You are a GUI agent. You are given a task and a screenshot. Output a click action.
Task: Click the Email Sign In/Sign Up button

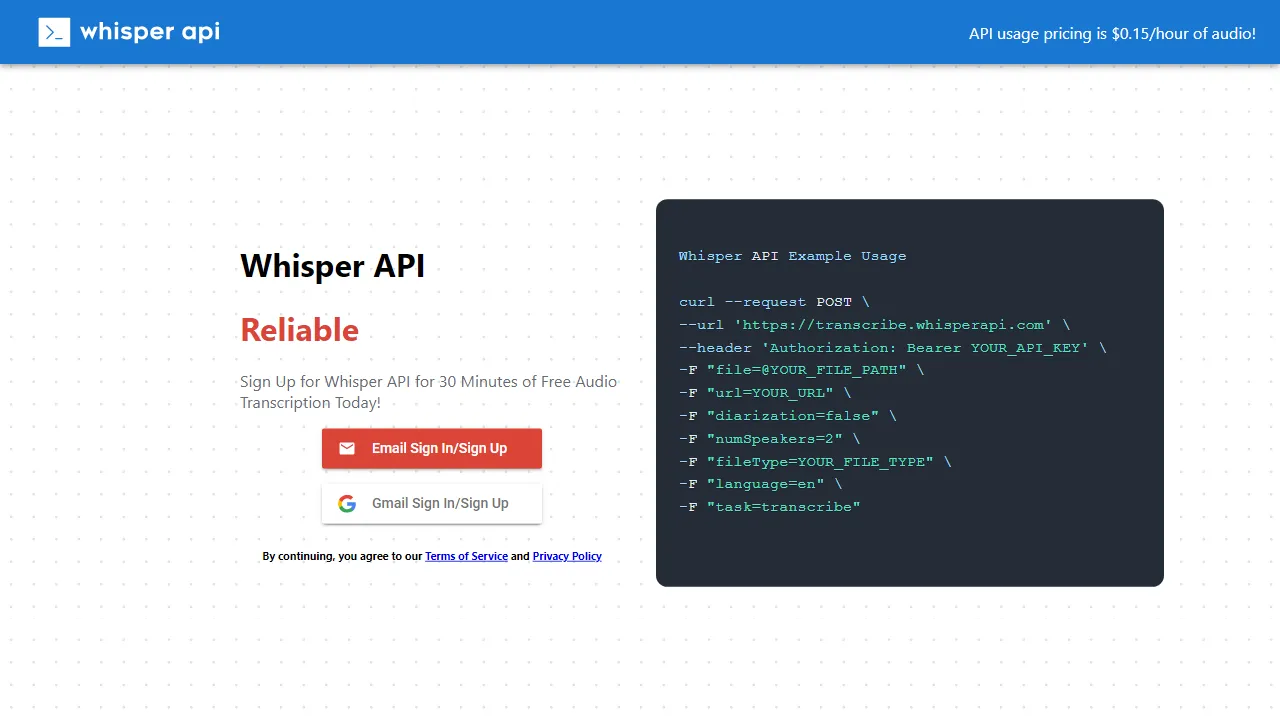pyautogui.click(x=432, y=448)
